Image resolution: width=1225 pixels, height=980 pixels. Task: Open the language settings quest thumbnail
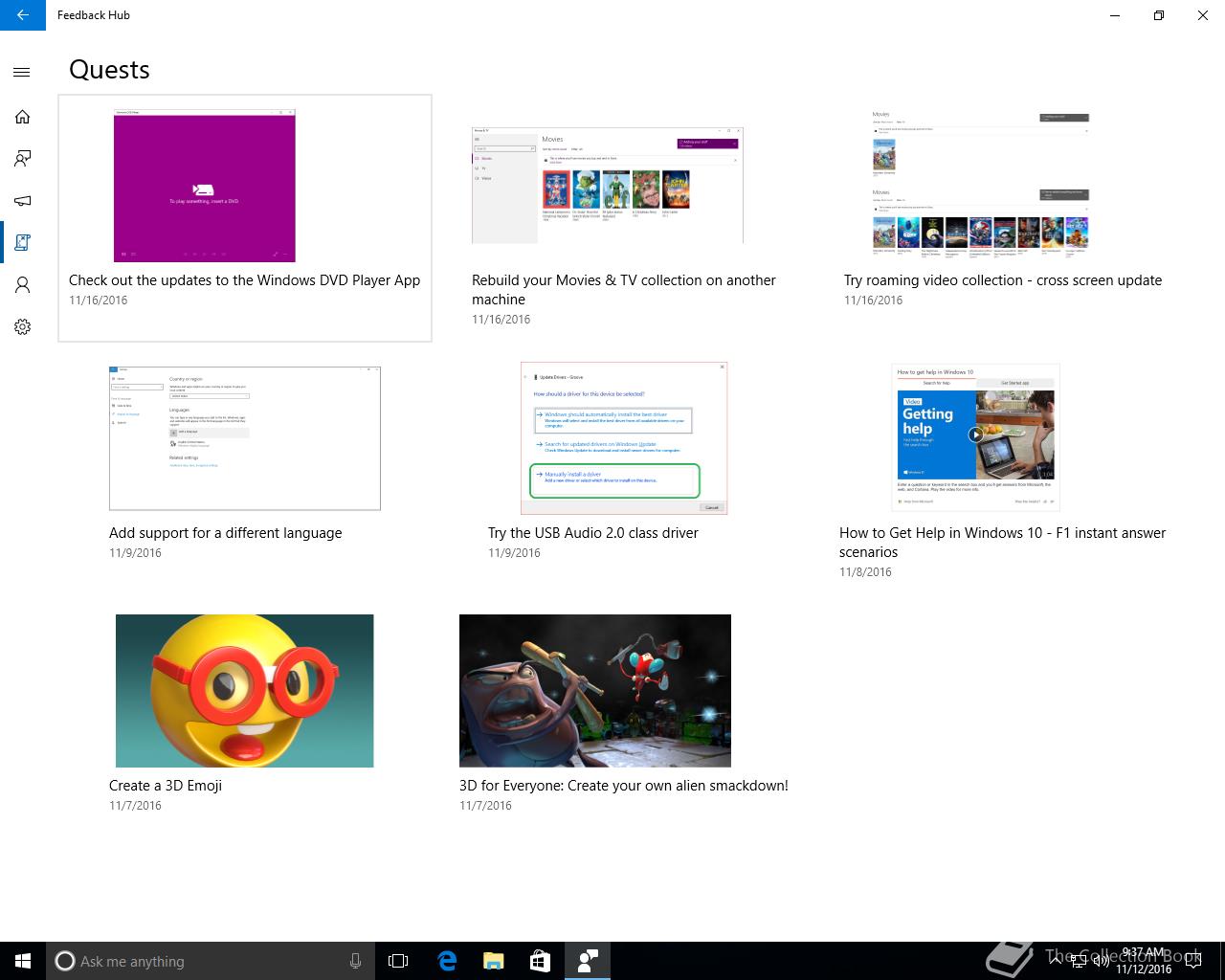point(245,437)
